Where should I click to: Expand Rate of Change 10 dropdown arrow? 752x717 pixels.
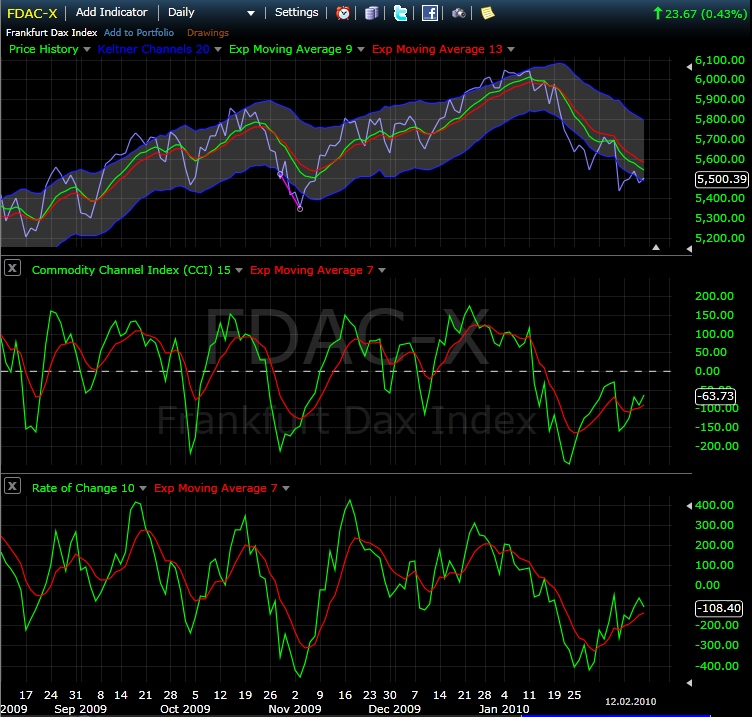click(x=143, y=489)
